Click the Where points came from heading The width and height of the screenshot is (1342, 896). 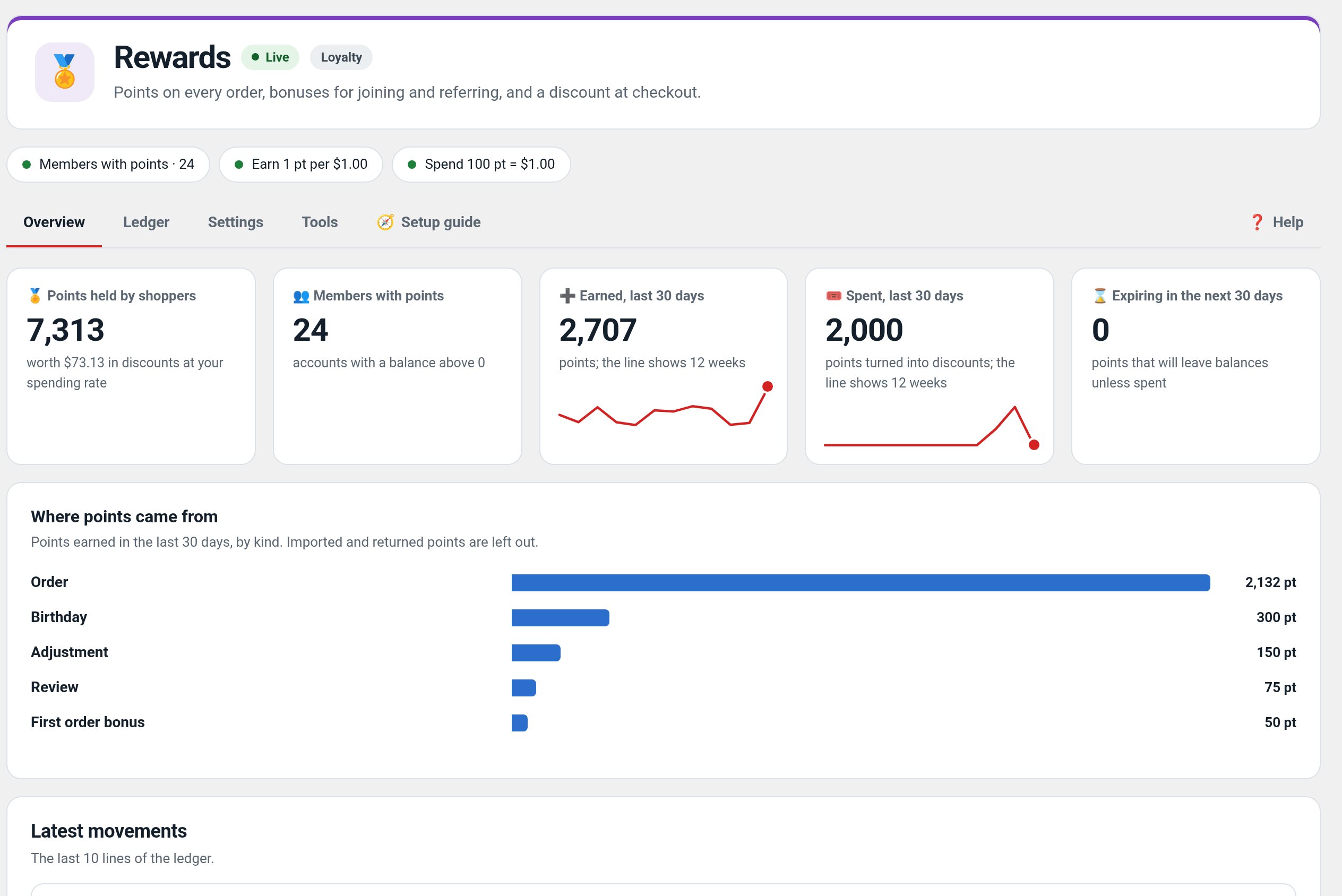pyautogui.click(x=125, y=516)
